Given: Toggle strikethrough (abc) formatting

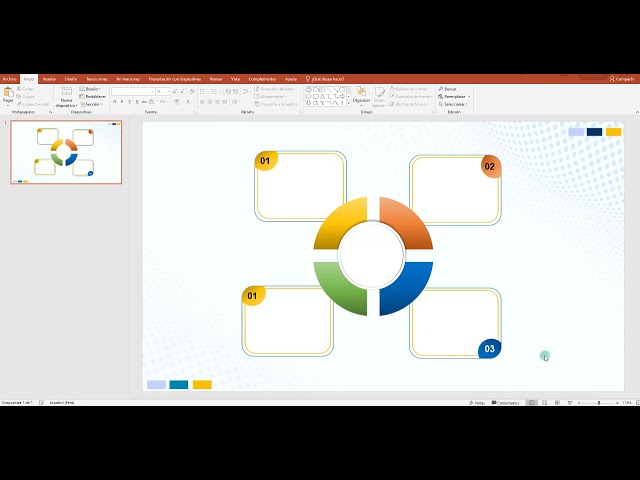Looking at the screenshot, I should tap(144, 102).
